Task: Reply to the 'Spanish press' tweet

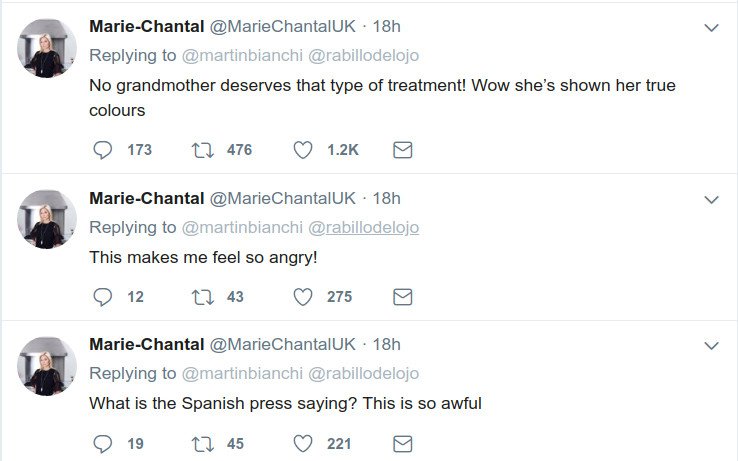Action: click(102, 443)
